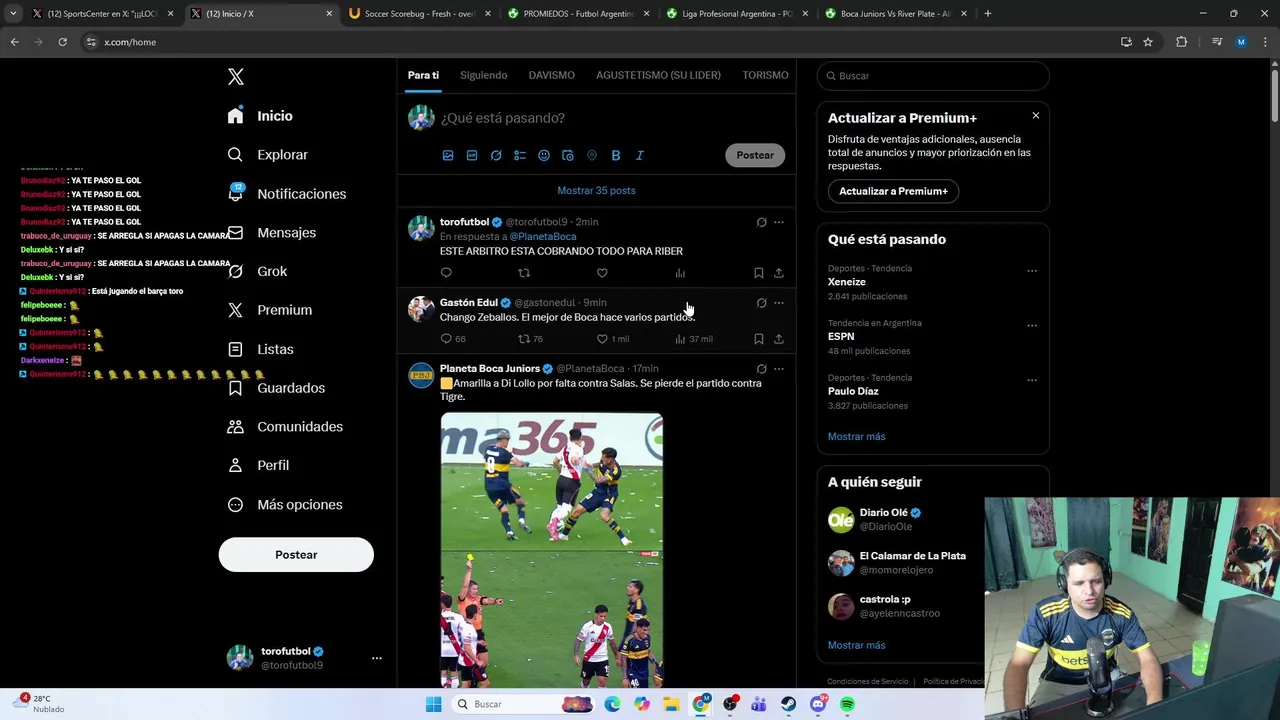Open options for the Paulo Díaz trend
The height and width of the screenshot is (720, 1280).
(x=1032, y=381)
